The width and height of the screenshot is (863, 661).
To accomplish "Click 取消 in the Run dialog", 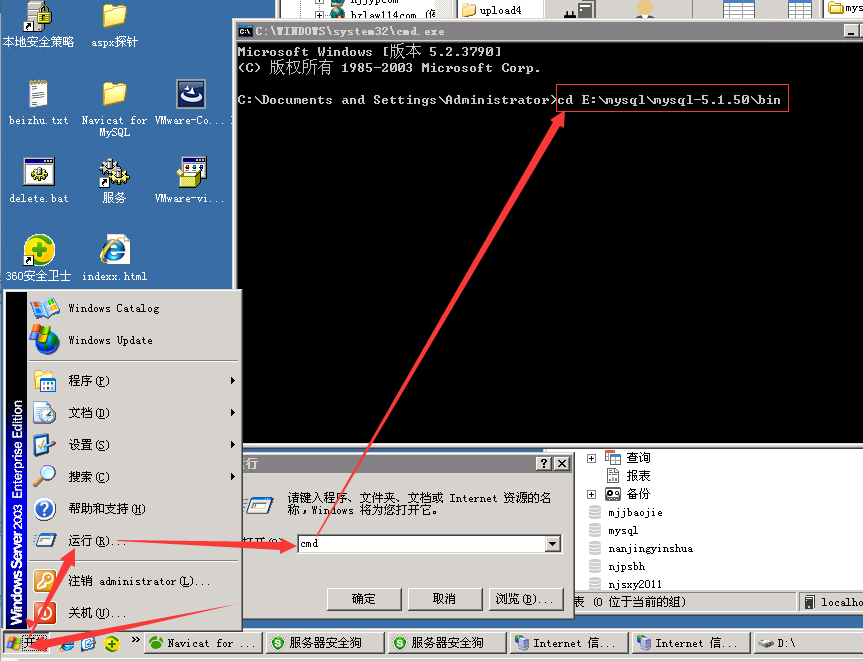I will [x=445, y=599].
